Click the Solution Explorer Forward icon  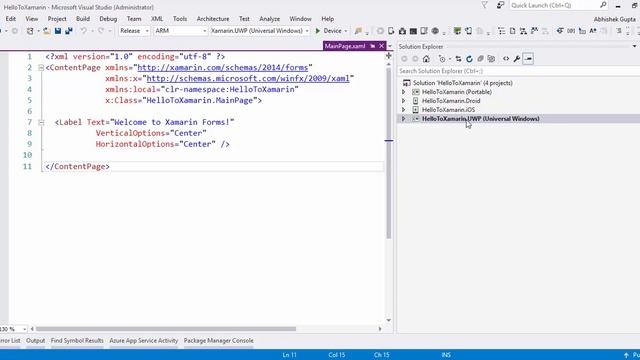point(415,59)
